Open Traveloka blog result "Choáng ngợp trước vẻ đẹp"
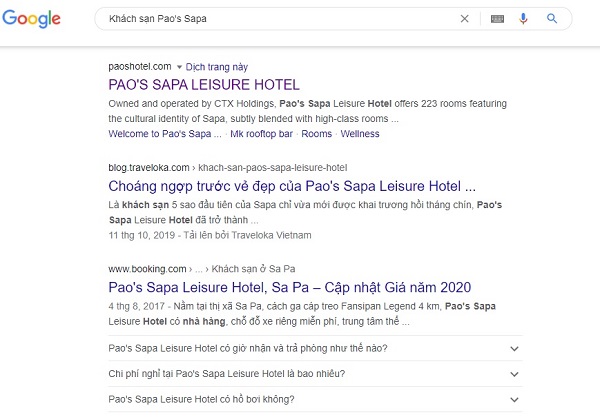Viewport: 600px width, 417px height. 290,186
